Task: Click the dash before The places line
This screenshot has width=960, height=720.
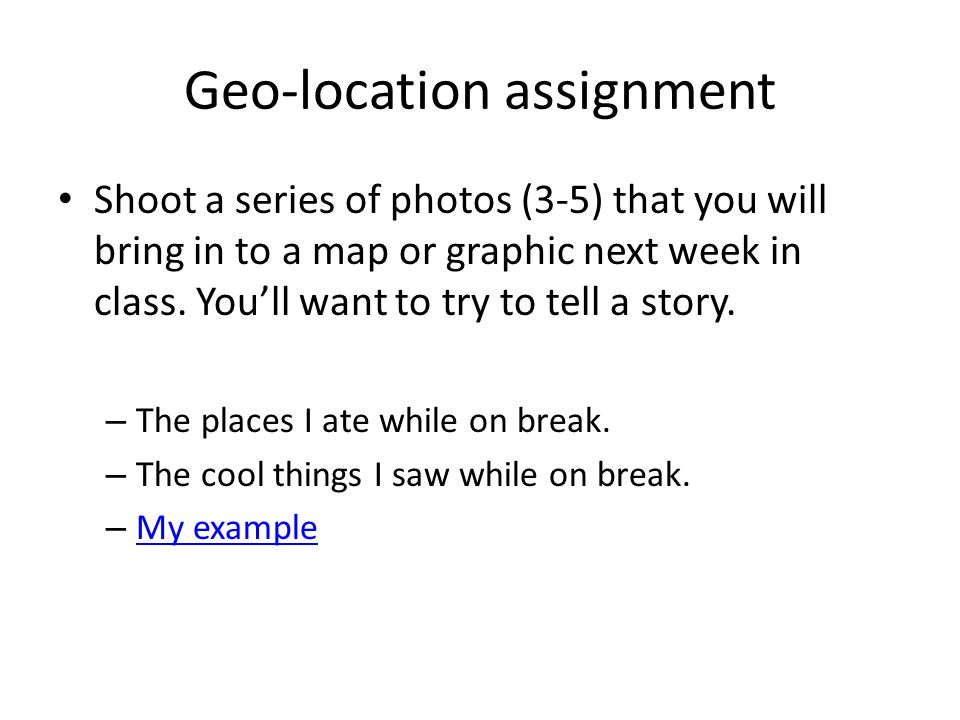Action: 116,422
